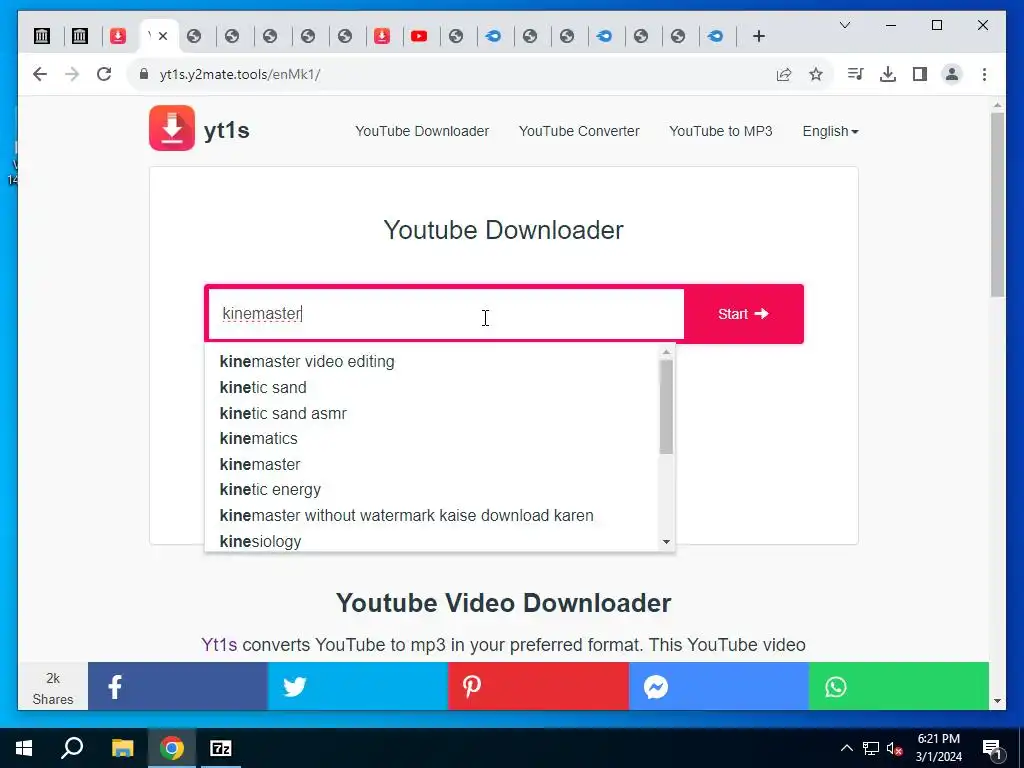1024x768 pixels.
Task: Open YouTube to MP3 nav link
Action: click(x=720, y=131)
